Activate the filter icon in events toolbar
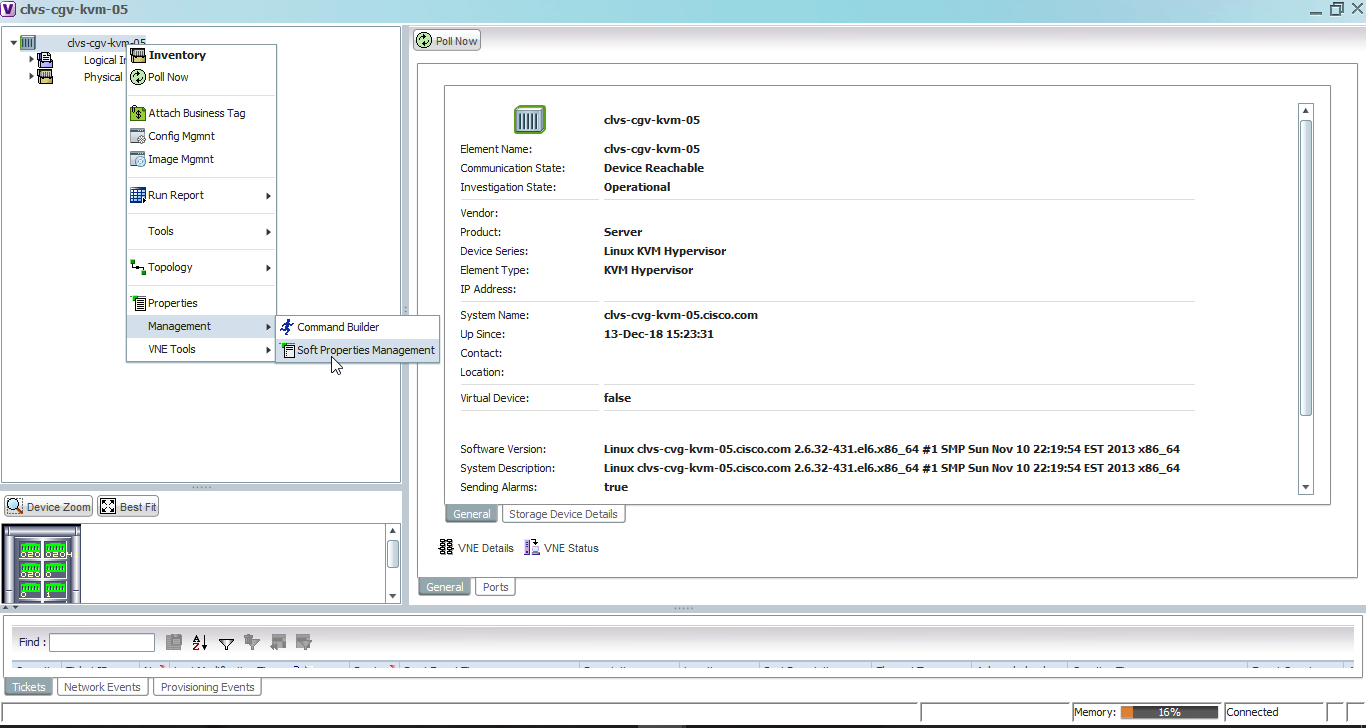This screenshot has height=728, width=1366. pyautogui.click(x=226, y=644)
